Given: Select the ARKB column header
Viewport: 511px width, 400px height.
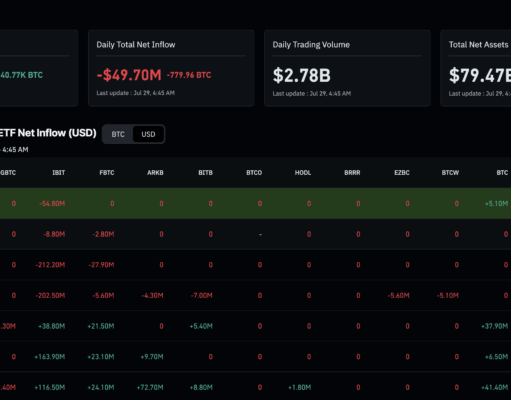Looking at the screenshot, I should pyautogui.click(x=155, y=173).
